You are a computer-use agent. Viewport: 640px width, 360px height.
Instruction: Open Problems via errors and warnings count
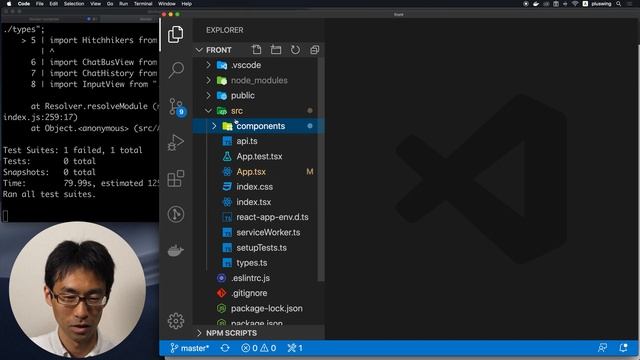(x=258, y=348)
